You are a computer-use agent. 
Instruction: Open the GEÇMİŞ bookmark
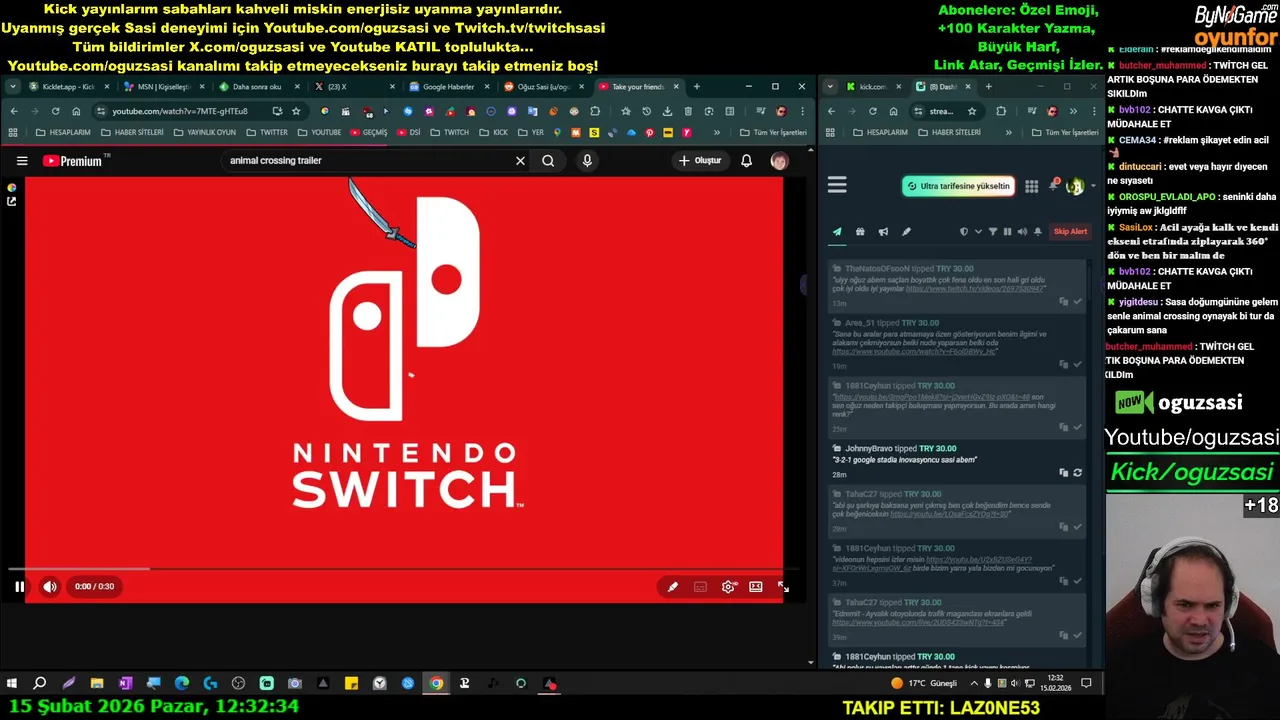pos(369,132)
